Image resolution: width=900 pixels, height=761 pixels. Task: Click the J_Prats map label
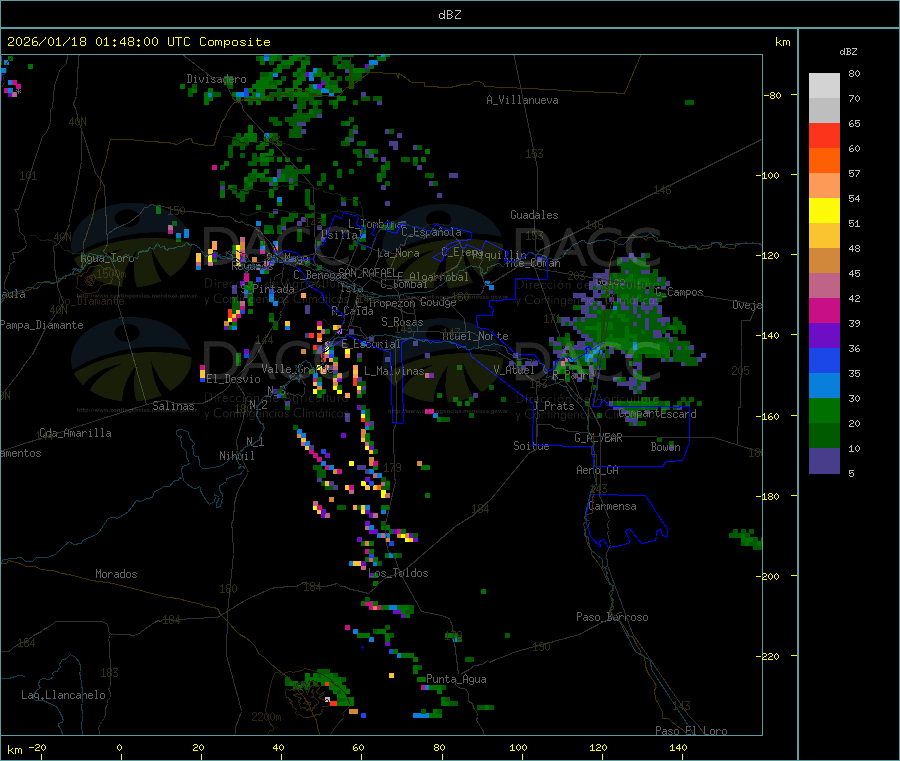click(554, 406)
